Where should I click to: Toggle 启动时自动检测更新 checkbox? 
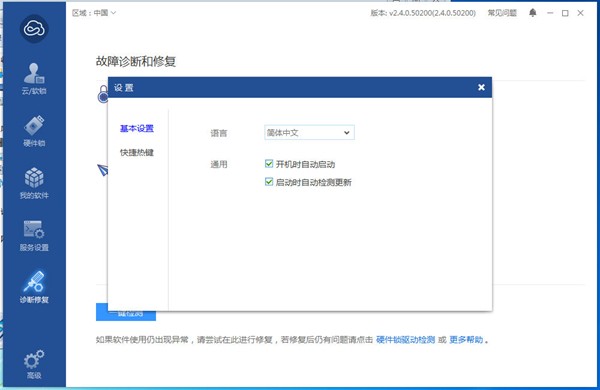tap(269, 182)
